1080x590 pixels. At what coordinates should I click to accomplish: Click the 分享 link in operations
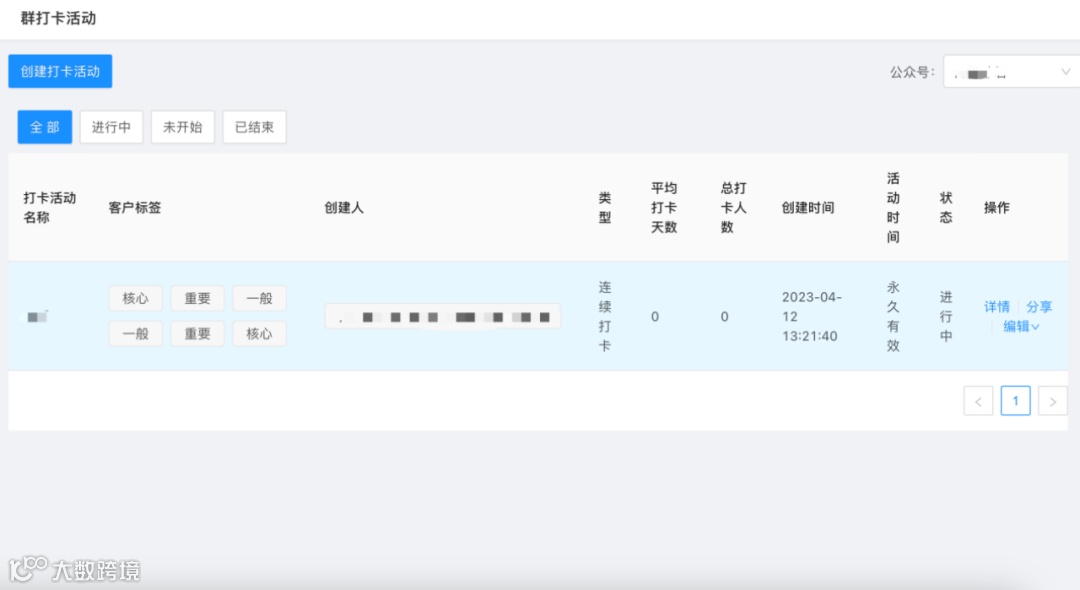click(1039, 307)
